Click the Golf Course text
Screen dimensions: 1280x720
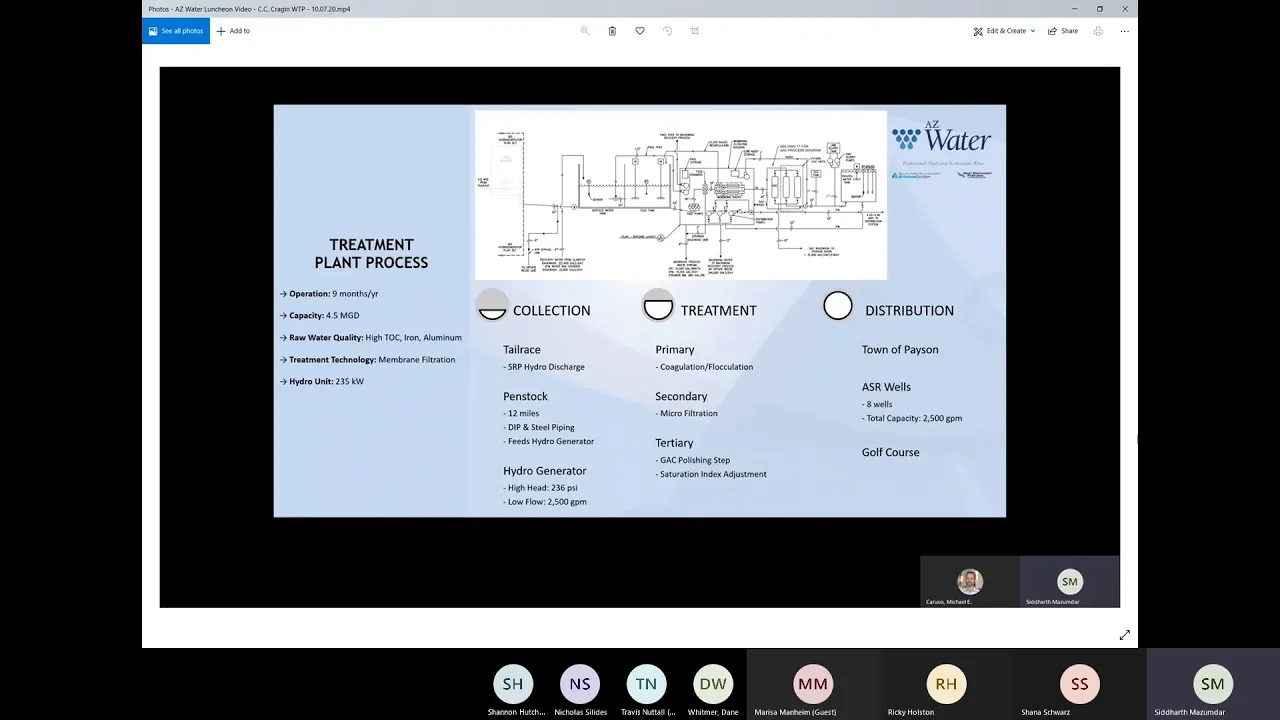click(890, 452)
